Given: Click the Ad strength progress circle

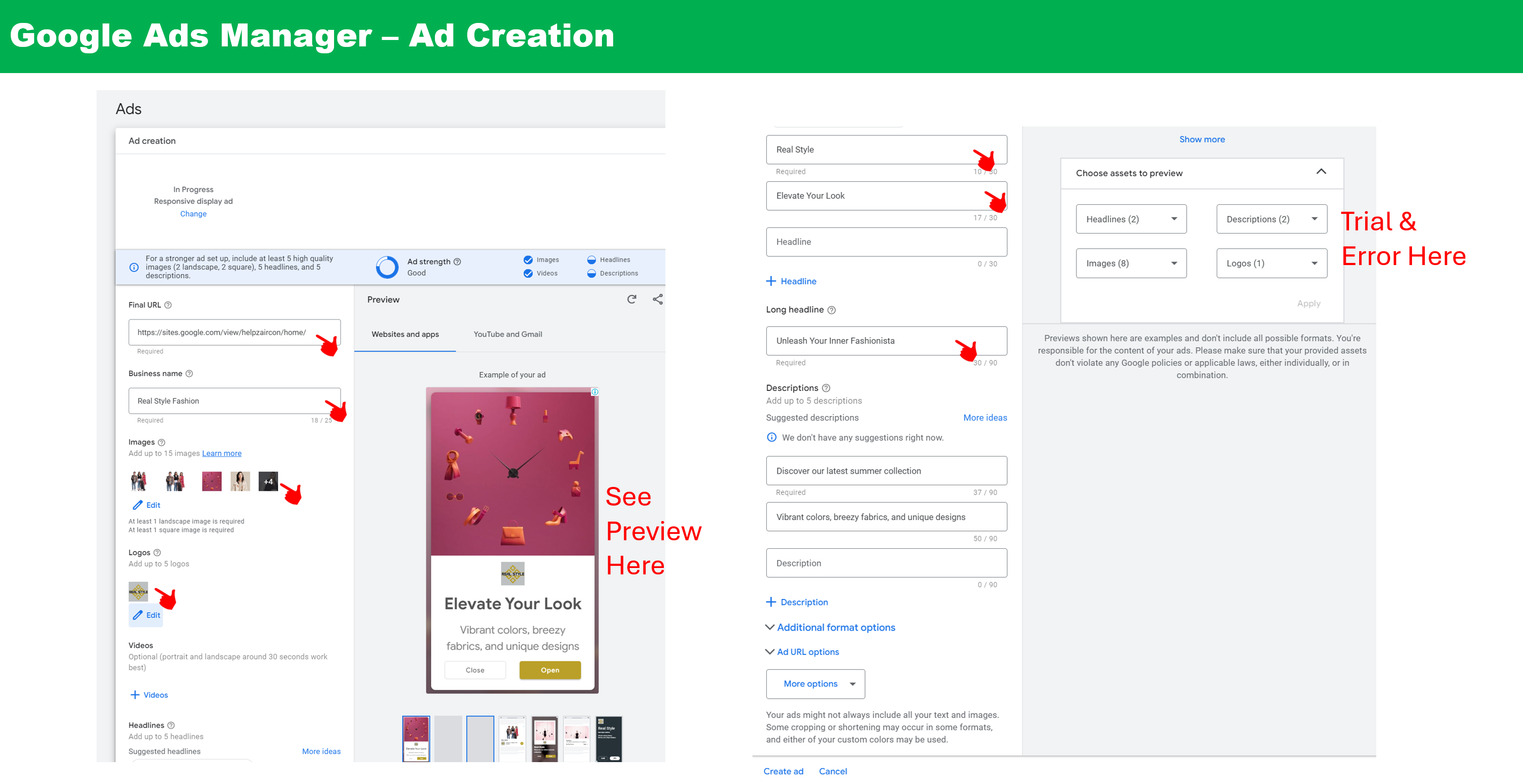Looking at the screenshot, I should 387,267.
